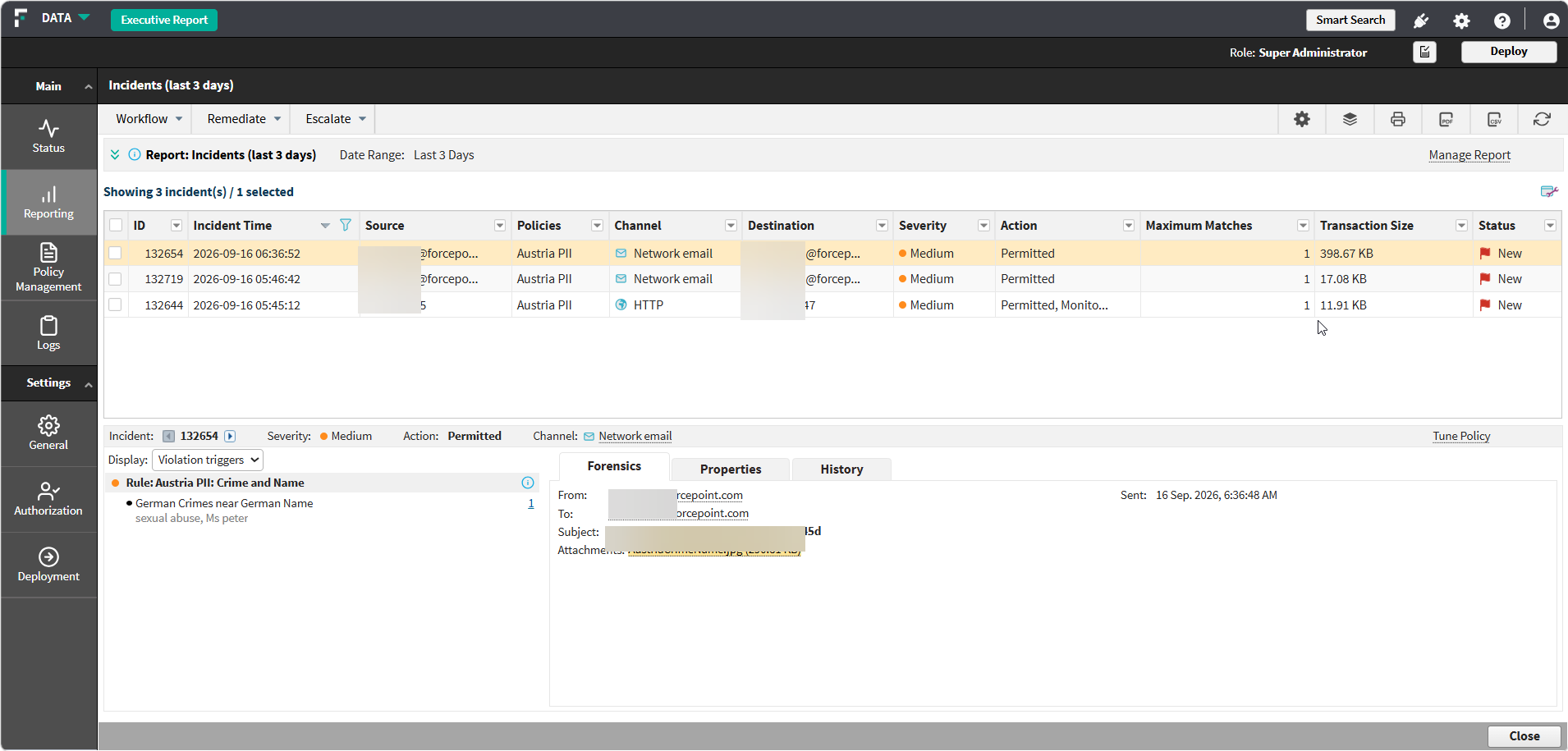Viewport: 1568px width, 751px height.
Task: Click the Close button
Action: click(1524, 736)
